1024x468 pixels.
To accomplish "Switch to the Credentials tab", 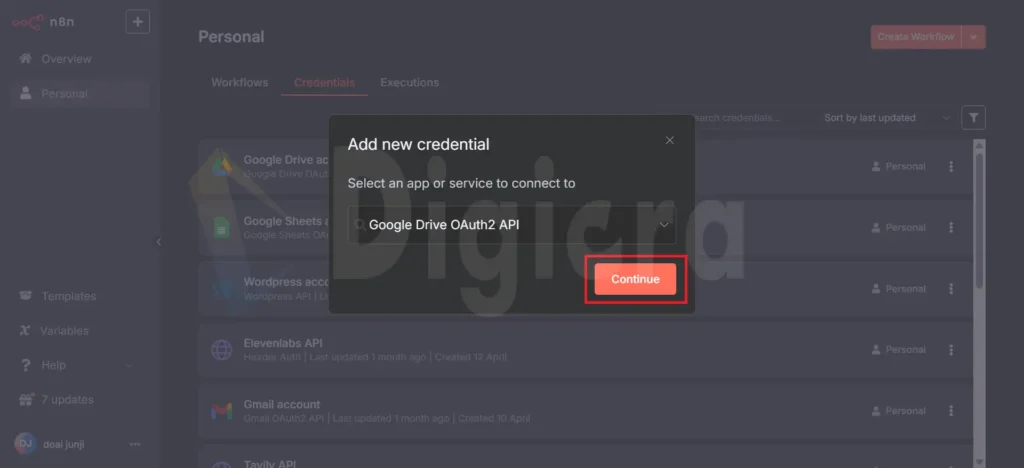I will [325, 83].
